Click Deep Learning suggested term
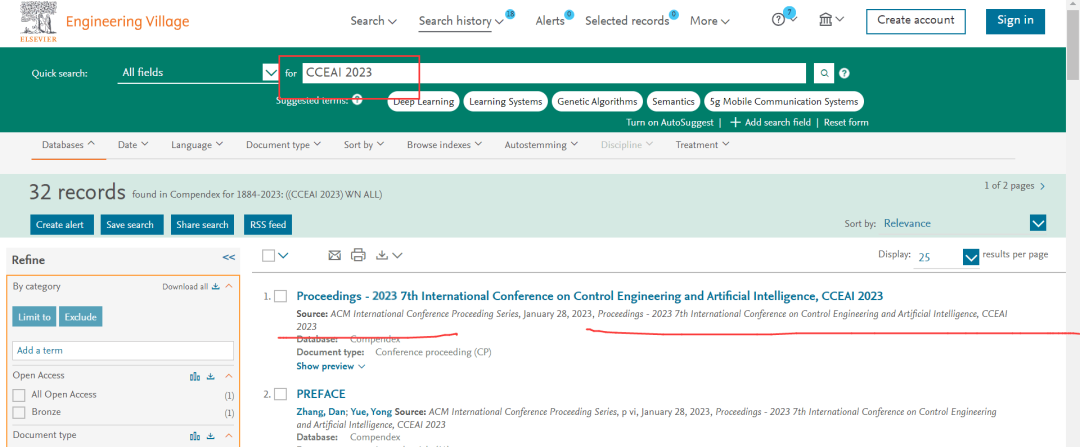The height and width of the screenshot is (447, 1080). 424,101
